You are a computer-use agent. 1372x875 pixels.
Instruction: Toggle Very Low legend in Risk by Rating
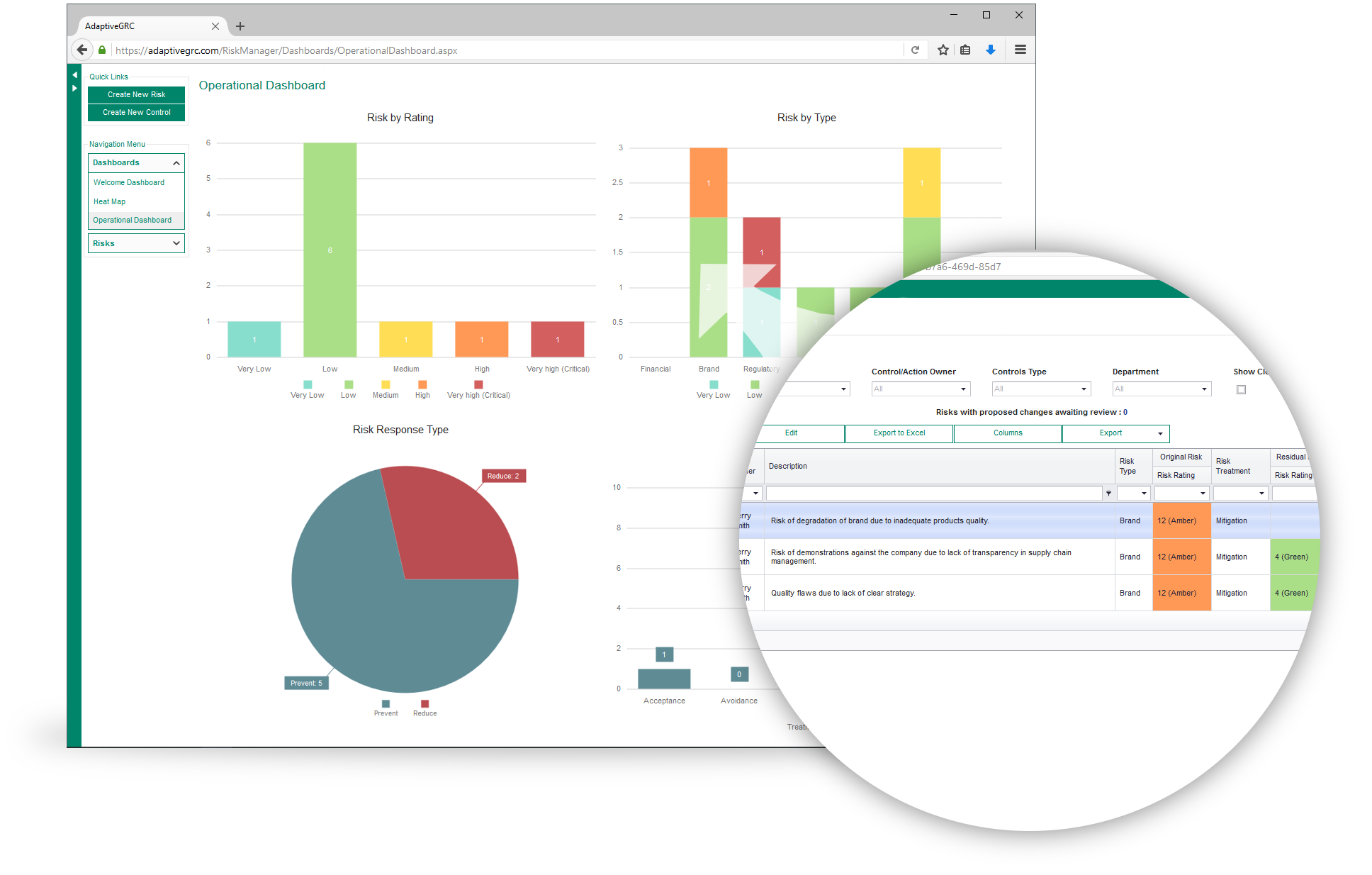pos(307,385)
